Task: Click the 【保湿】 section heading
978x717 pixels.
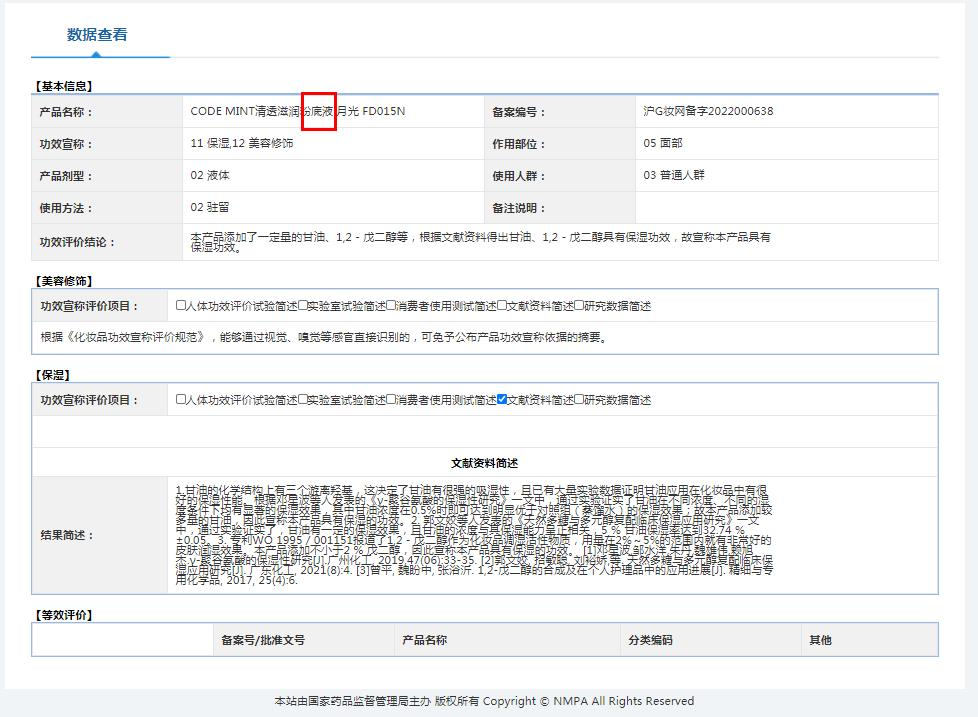Action: (x=52, y=375)
